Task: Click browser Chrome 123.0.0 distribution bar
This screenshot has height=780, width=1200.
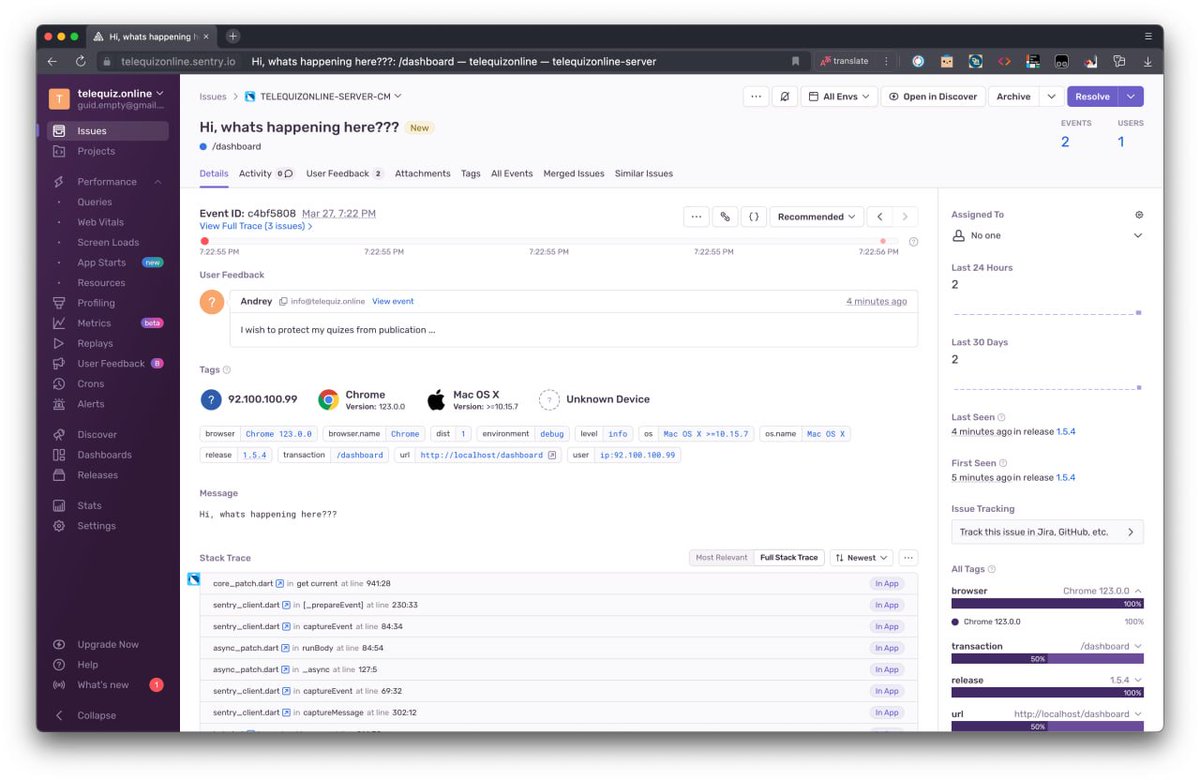Action: [x=1047, y=604]
